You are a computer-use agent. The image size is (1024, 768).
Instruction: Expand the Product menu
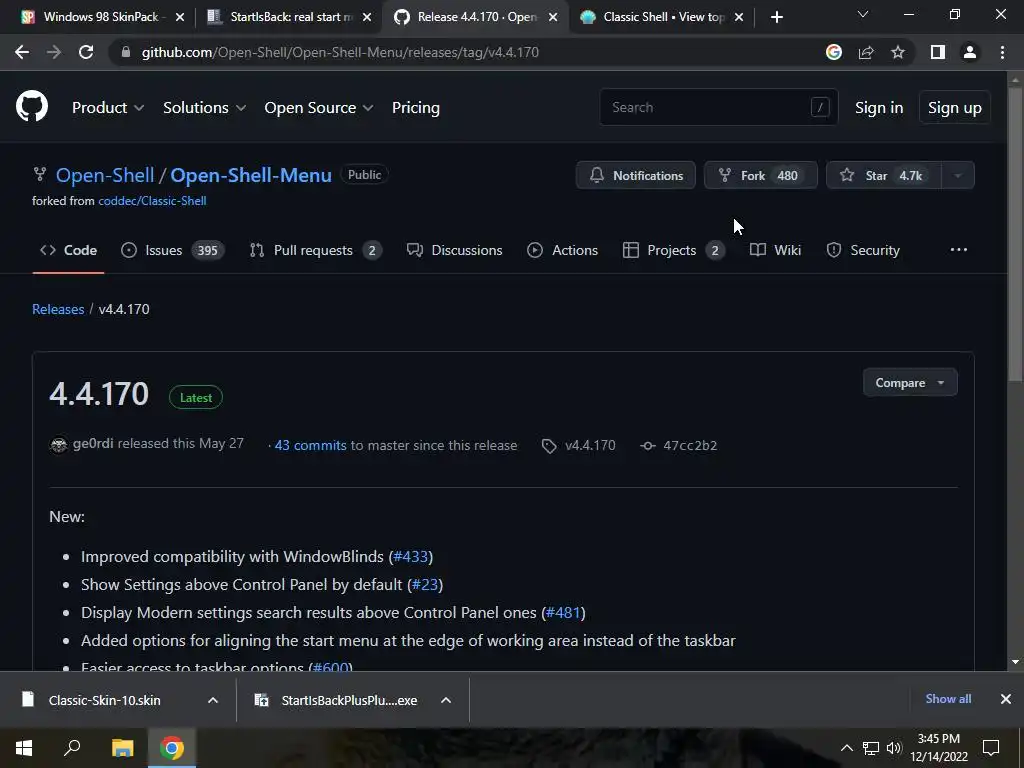(x=108, y=108)
